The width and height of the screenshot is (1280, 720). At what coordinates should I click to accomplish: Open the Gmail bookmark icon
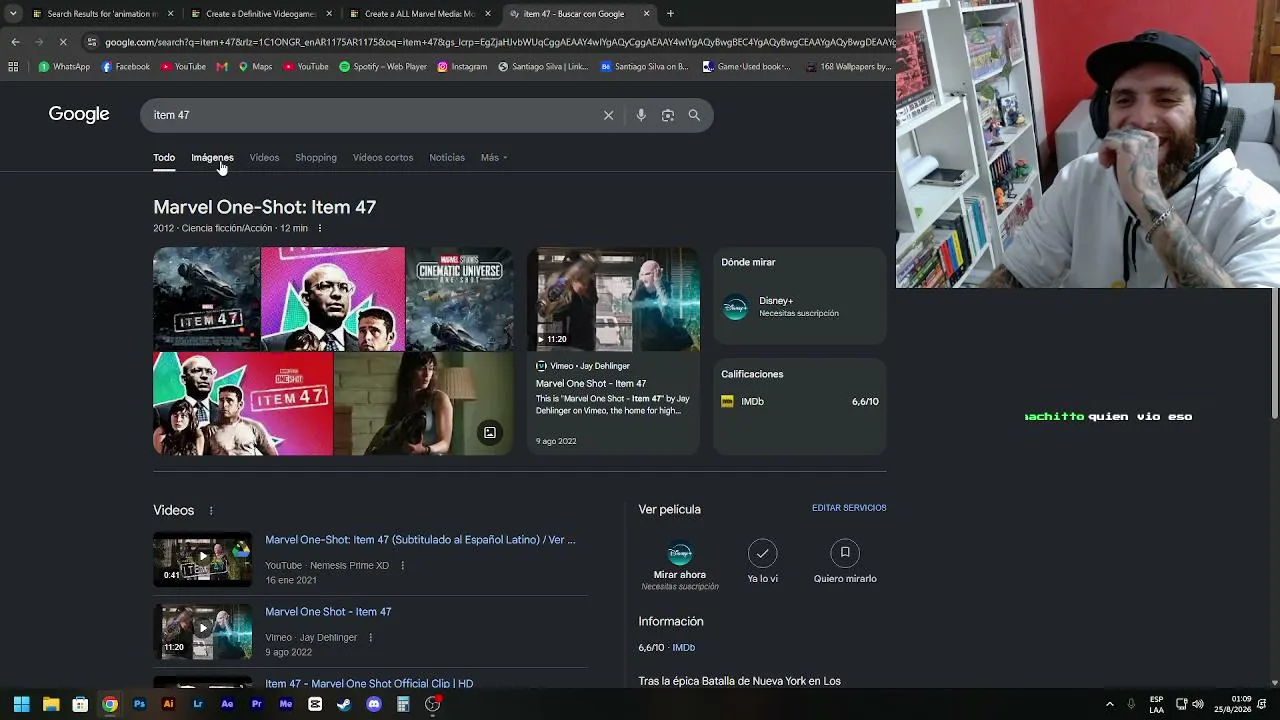coord(222,67)
